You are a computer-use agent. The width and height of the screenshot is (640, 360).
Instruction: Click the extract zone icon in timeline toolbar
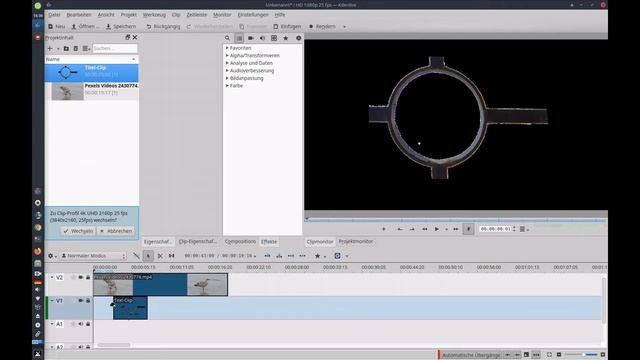click(x=291, y=256)
